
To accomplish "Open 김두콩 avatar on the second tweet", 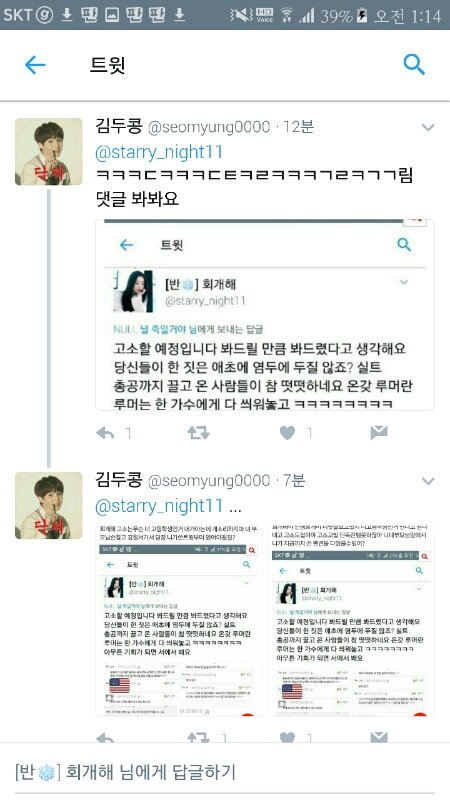I will pyautogui.click(x=48, y=506).
